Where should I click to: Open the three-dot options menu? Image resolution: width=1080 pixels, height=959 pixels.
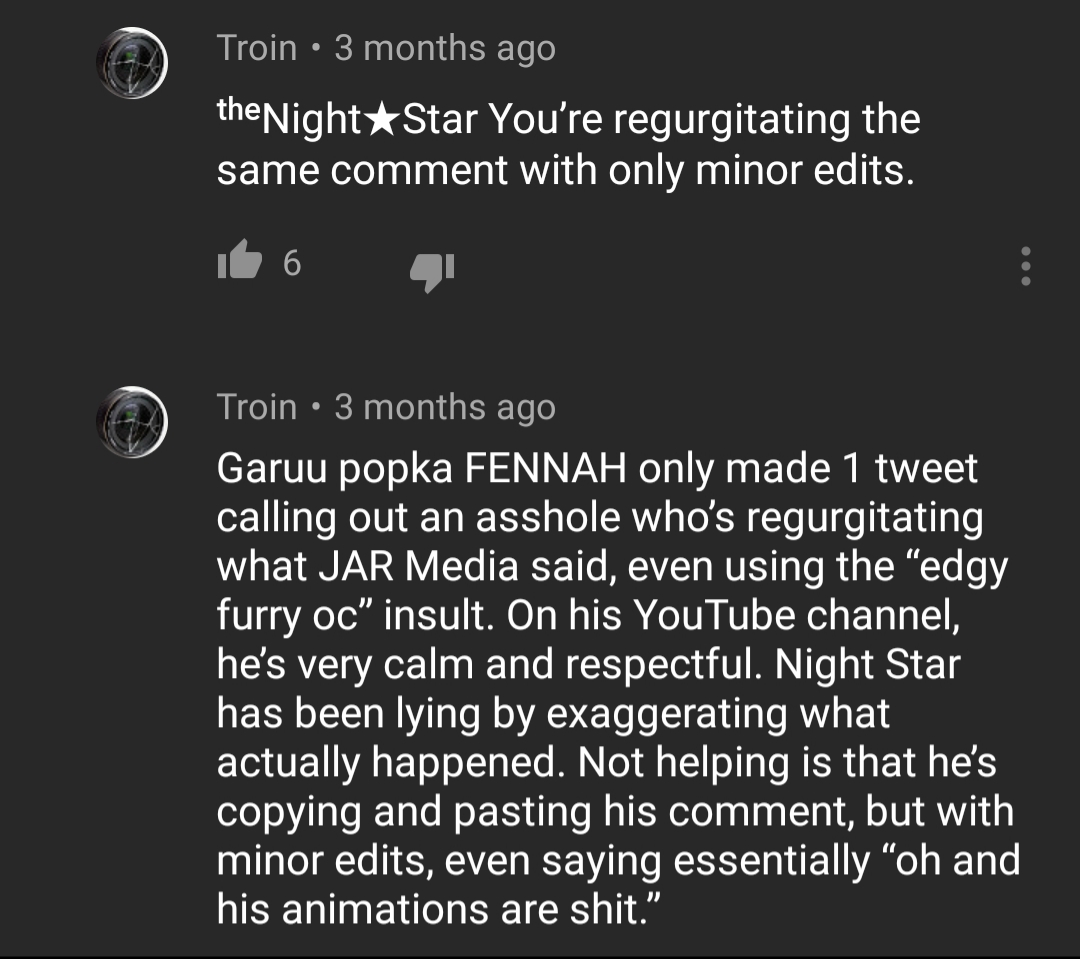point(1024,266)
